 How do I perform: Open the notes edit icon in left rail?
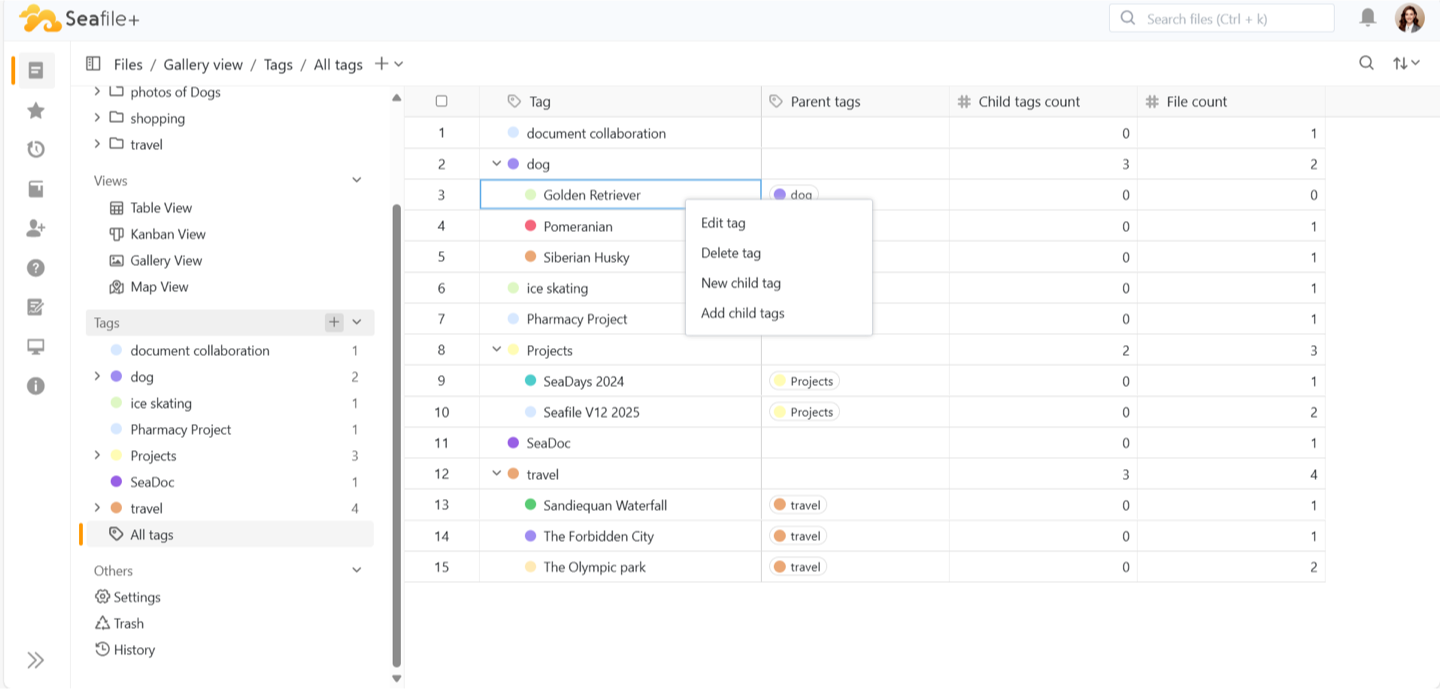(x=36, y=307)
